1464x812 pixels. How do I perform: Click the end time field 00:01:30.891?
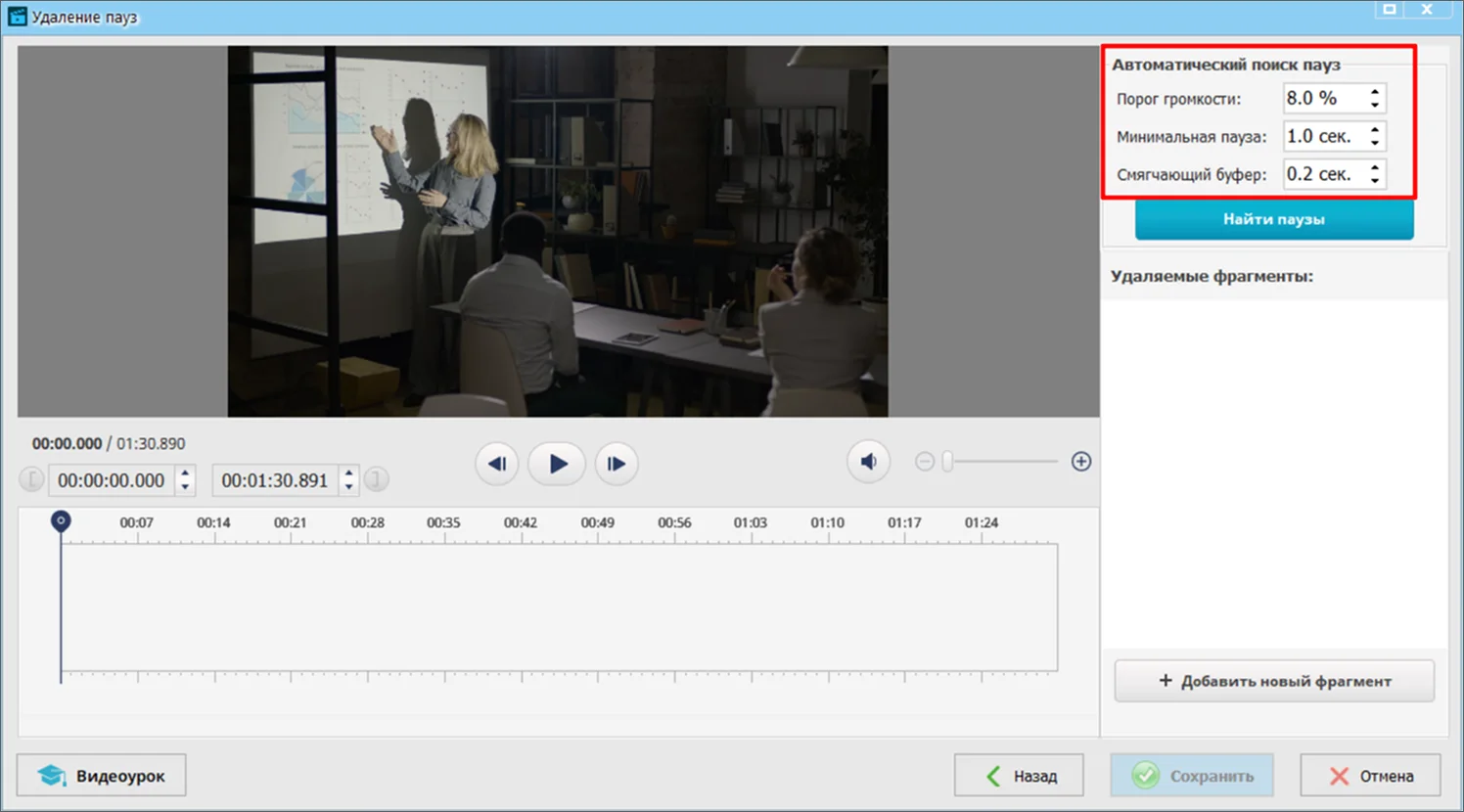coord(274,480)
